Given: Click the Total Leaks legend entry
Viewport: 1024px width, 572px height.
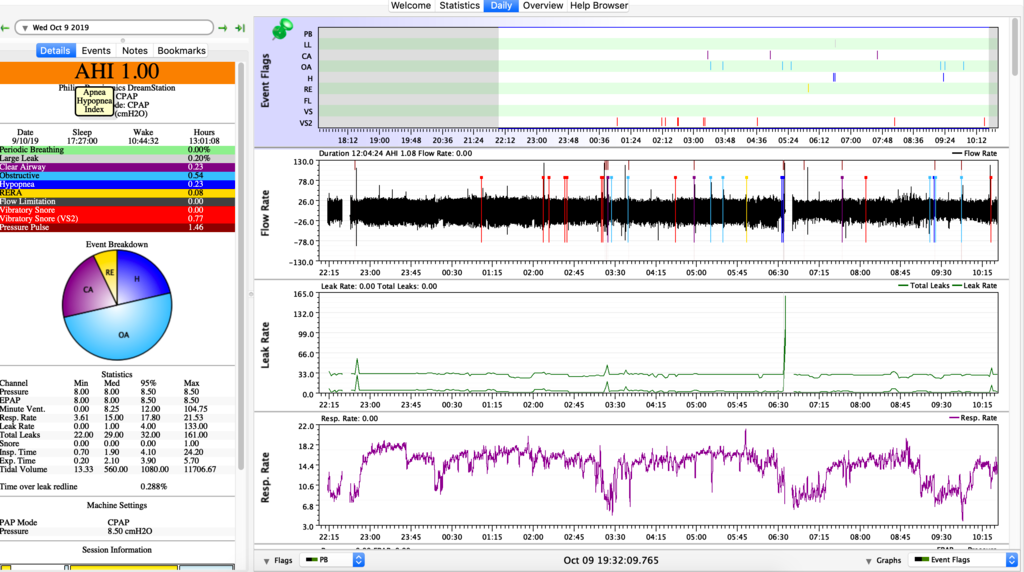Looking at the screenshot, I should (x=923, y=285).
